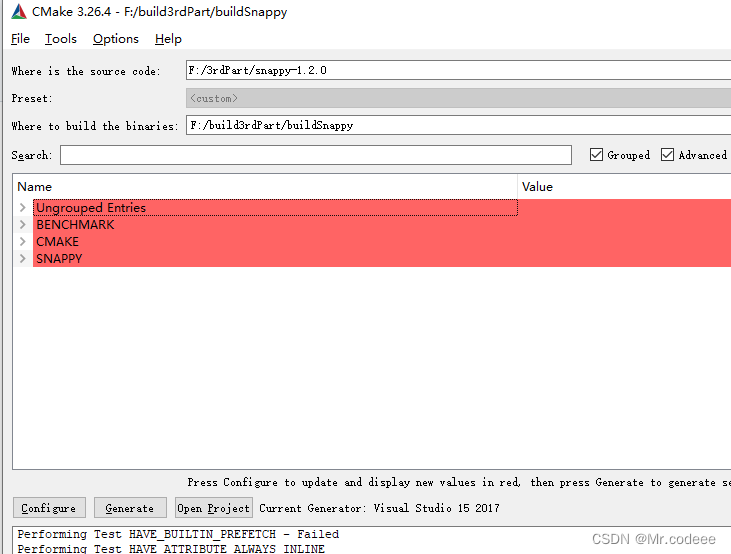The height and width of the screenshot is (554, 731).
Task: Click the CMake logo icon in title bar
Action: coord(19,11)
